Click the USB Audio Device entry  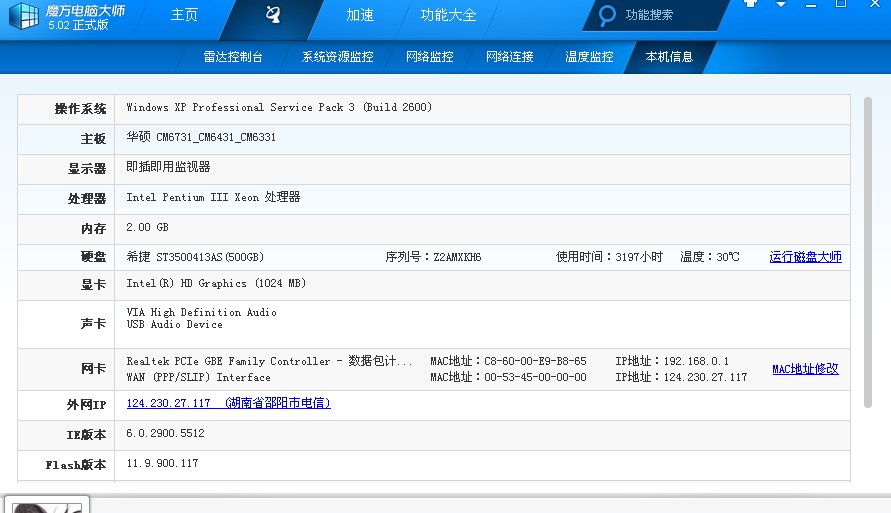coord(174,324)
